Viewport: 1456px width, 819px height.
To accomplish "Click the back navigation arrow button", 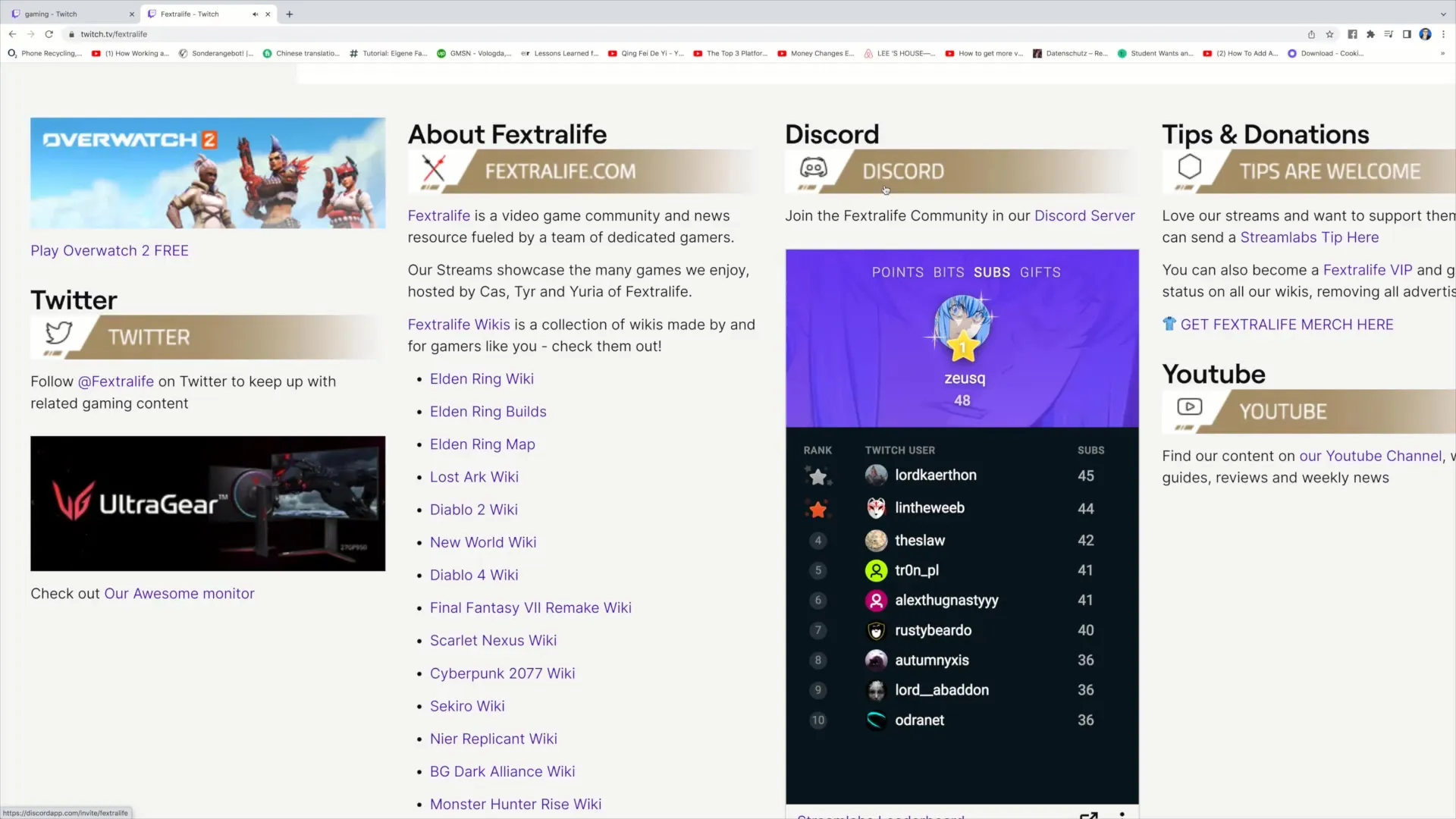I will (12, 34).
